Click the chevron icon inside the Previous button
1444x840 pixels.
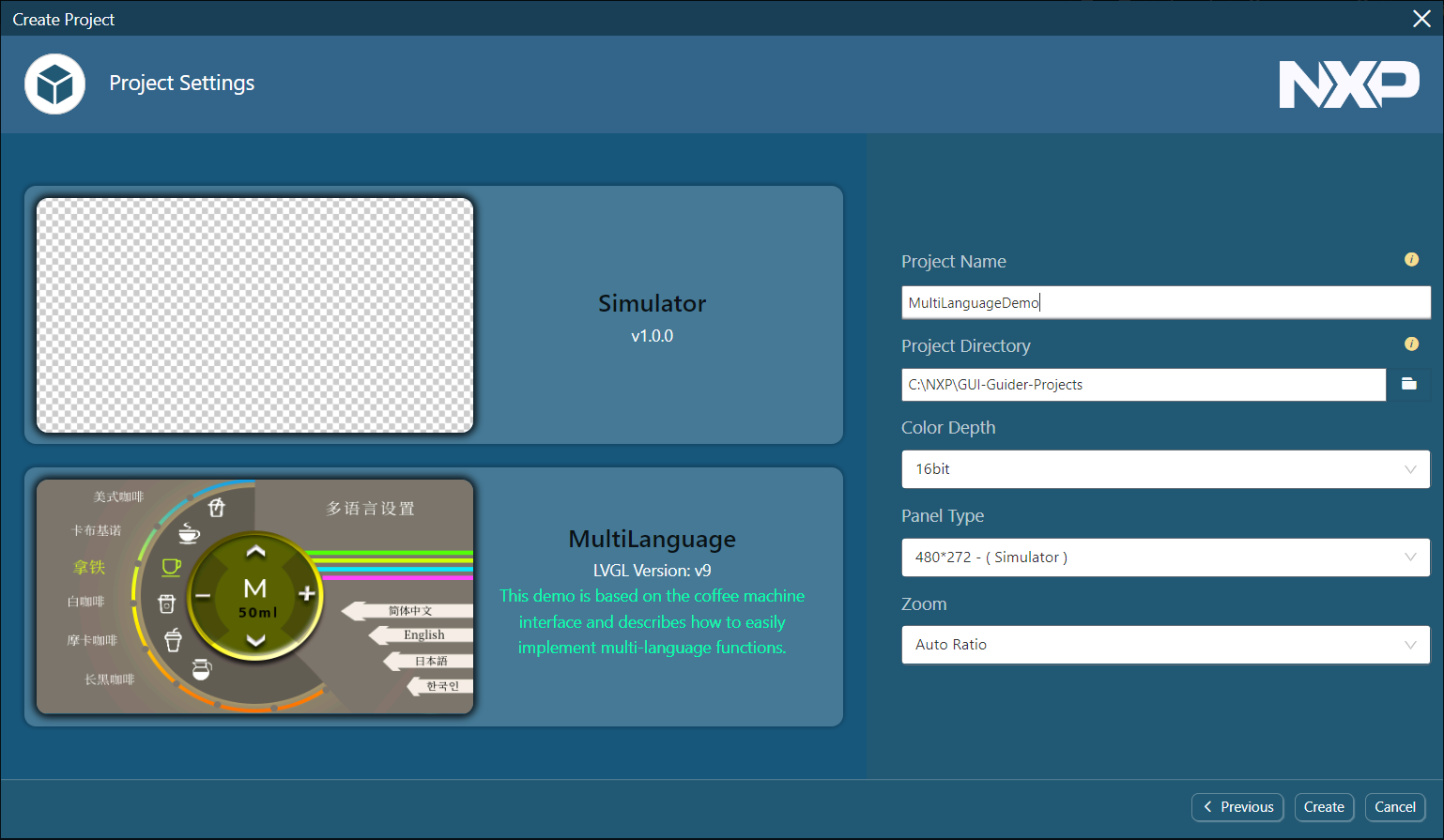1210,807
